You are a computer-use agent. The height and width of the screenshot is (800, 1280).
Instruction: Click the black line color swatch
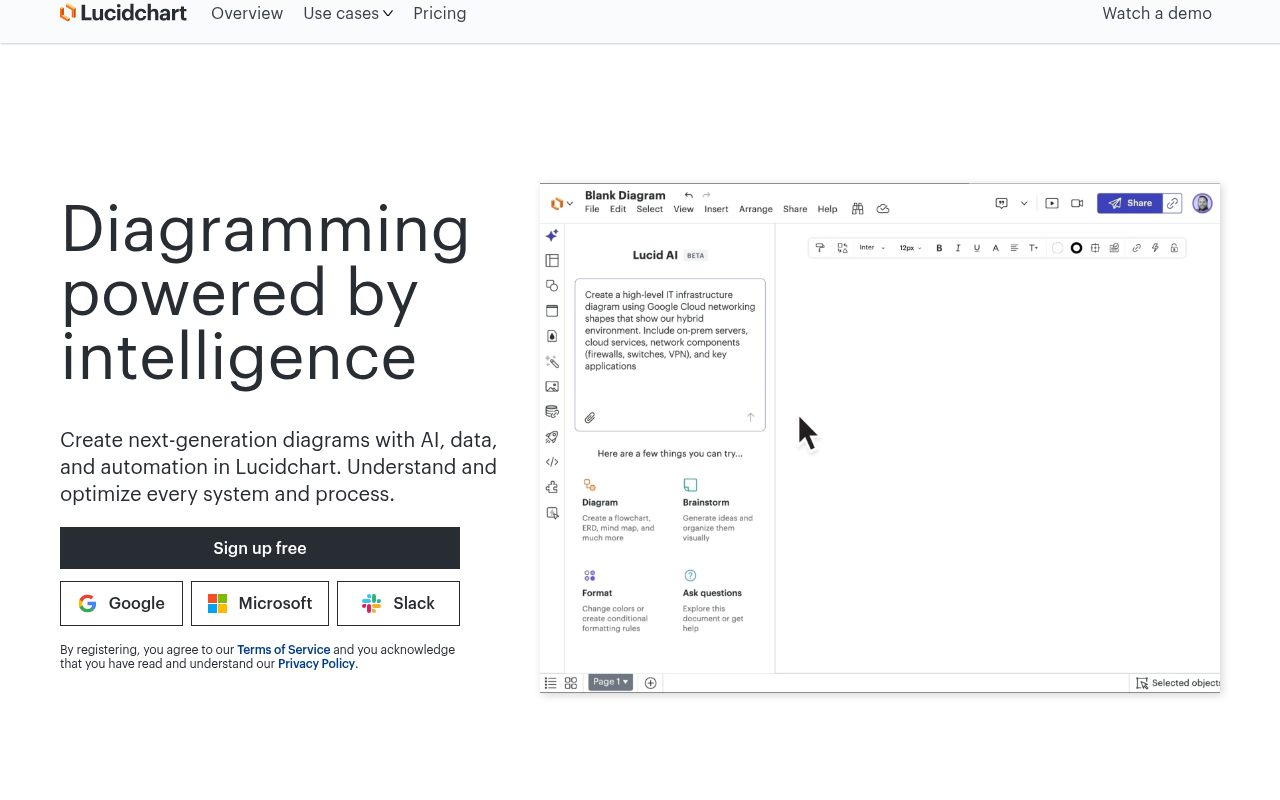point(1076,248)
